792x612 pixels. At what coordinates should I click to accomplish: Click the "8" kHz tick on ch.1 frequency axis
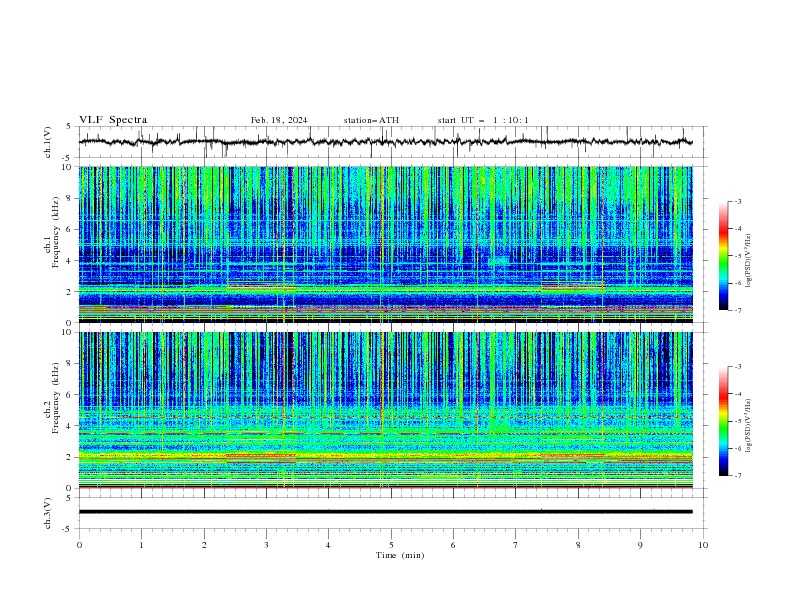pos(71,198)
